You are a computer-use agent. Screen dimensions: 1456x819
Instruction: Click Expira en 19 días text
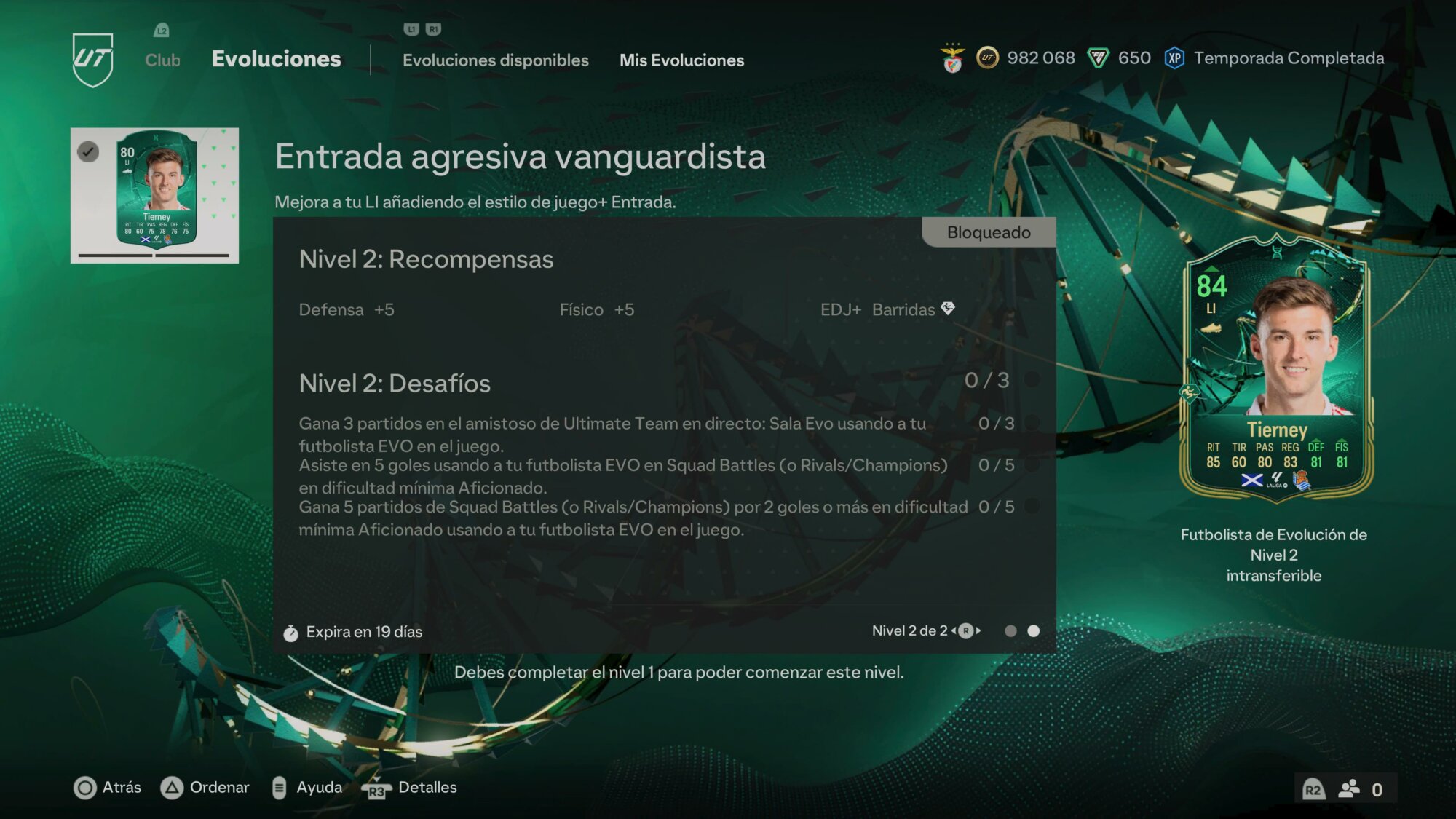coord(364,632)
